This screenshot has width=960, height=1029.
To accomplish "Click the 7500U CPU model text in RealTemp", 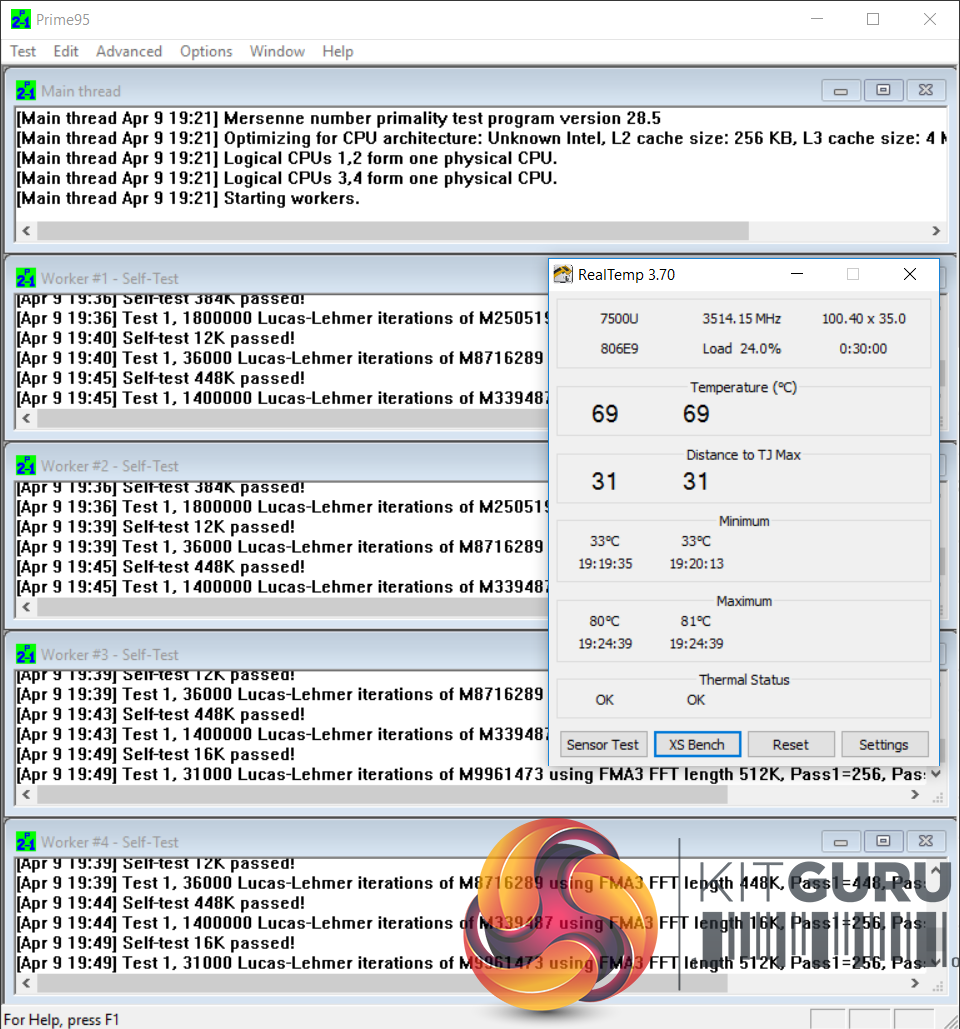I will 619,319.
